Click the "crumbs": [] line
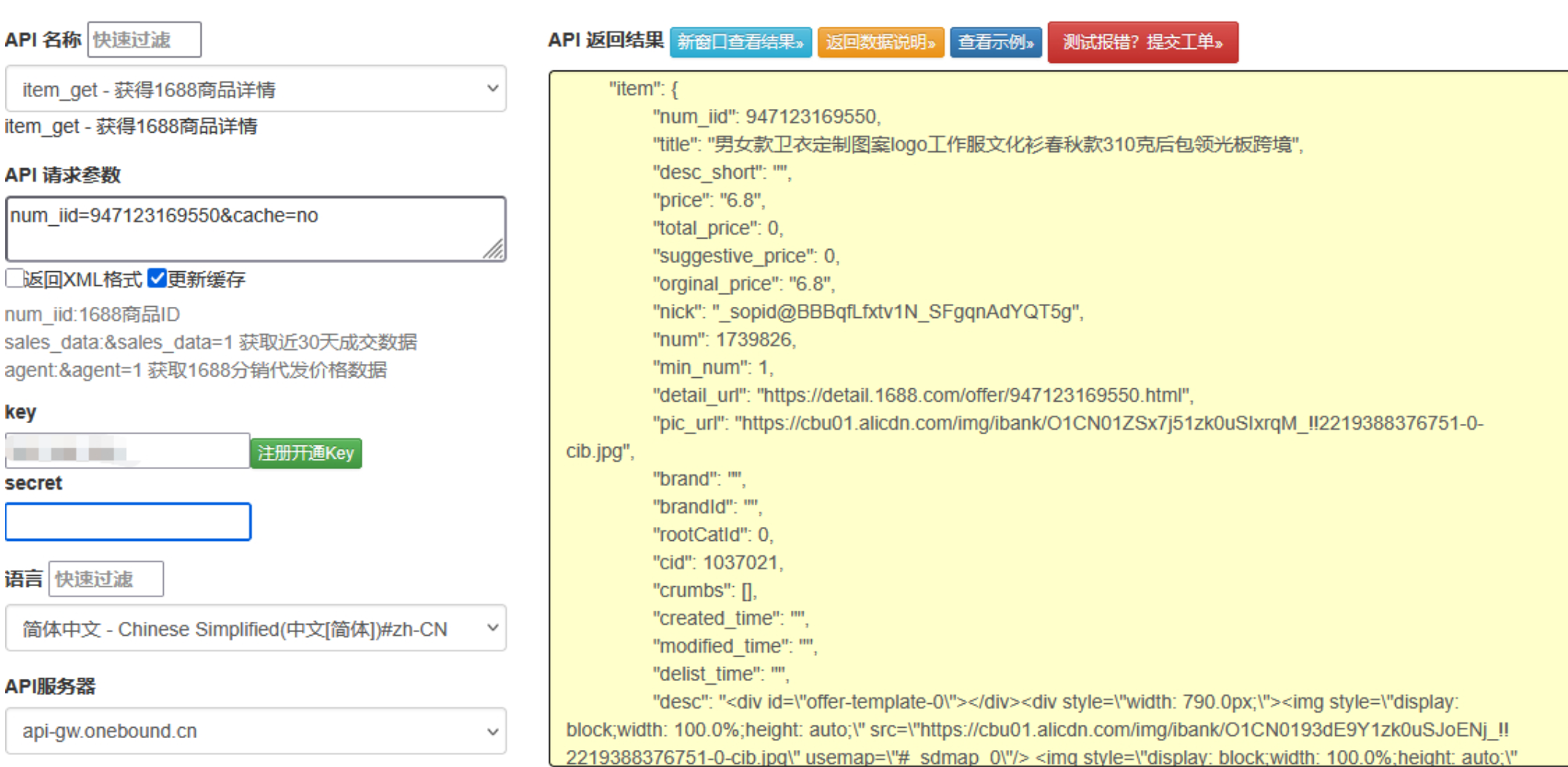This screenshot has height=767, width=1568. pyautogui.click(x=704, y=591)
